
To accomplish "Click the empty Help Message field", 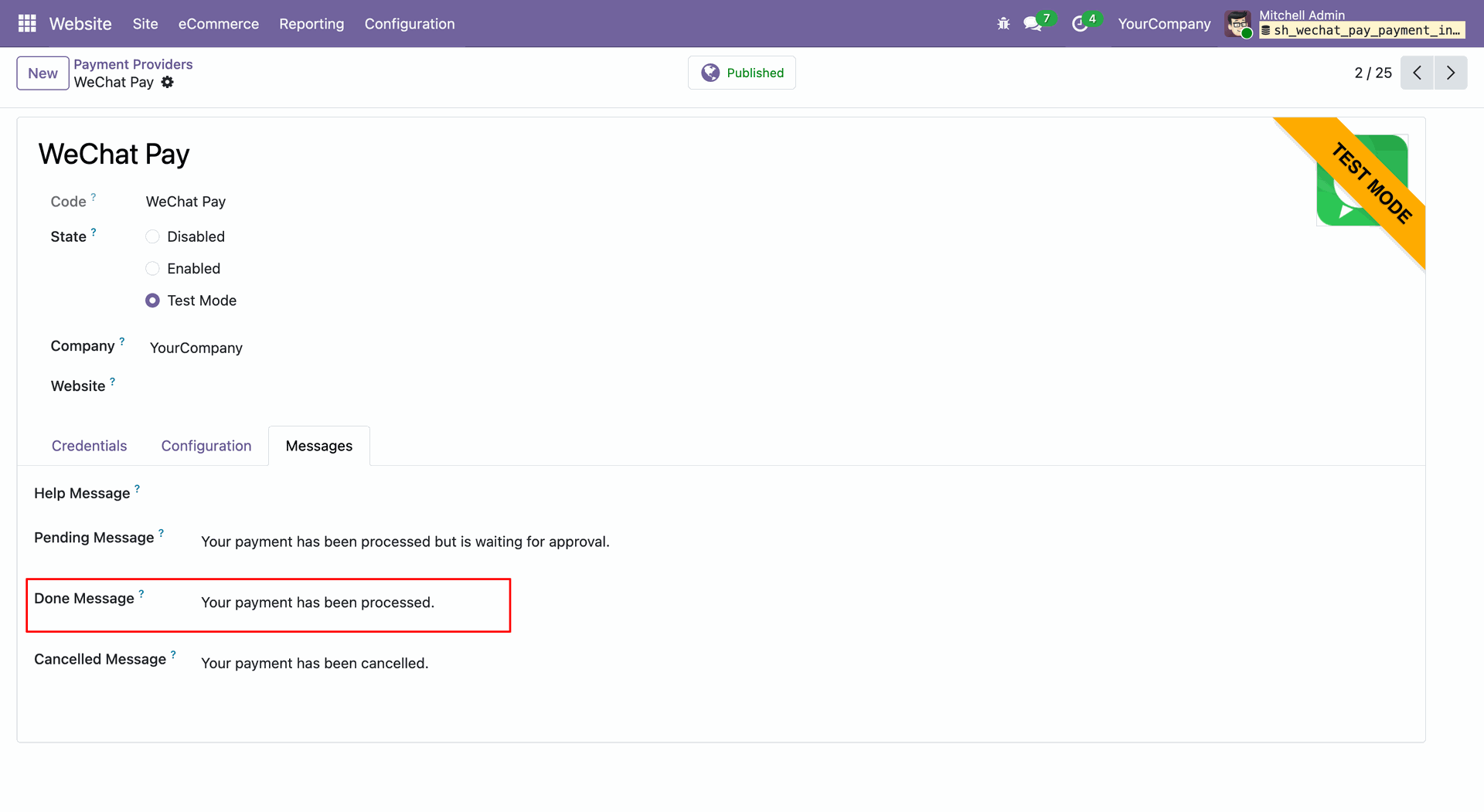I will [x=804, y=494].
